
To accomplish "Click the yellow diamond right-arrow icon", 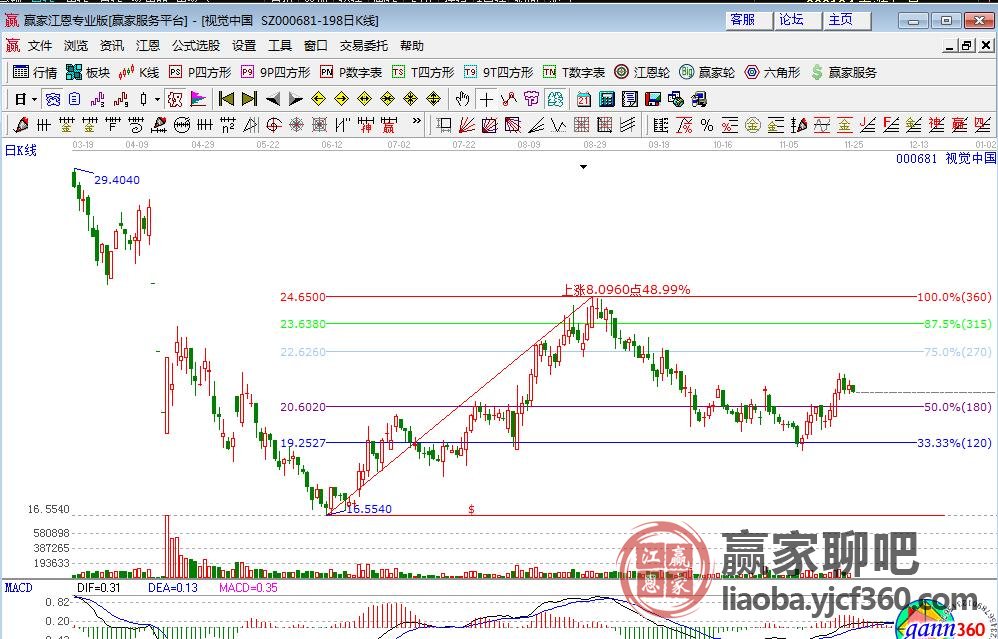I will click(x=341, y=99).
